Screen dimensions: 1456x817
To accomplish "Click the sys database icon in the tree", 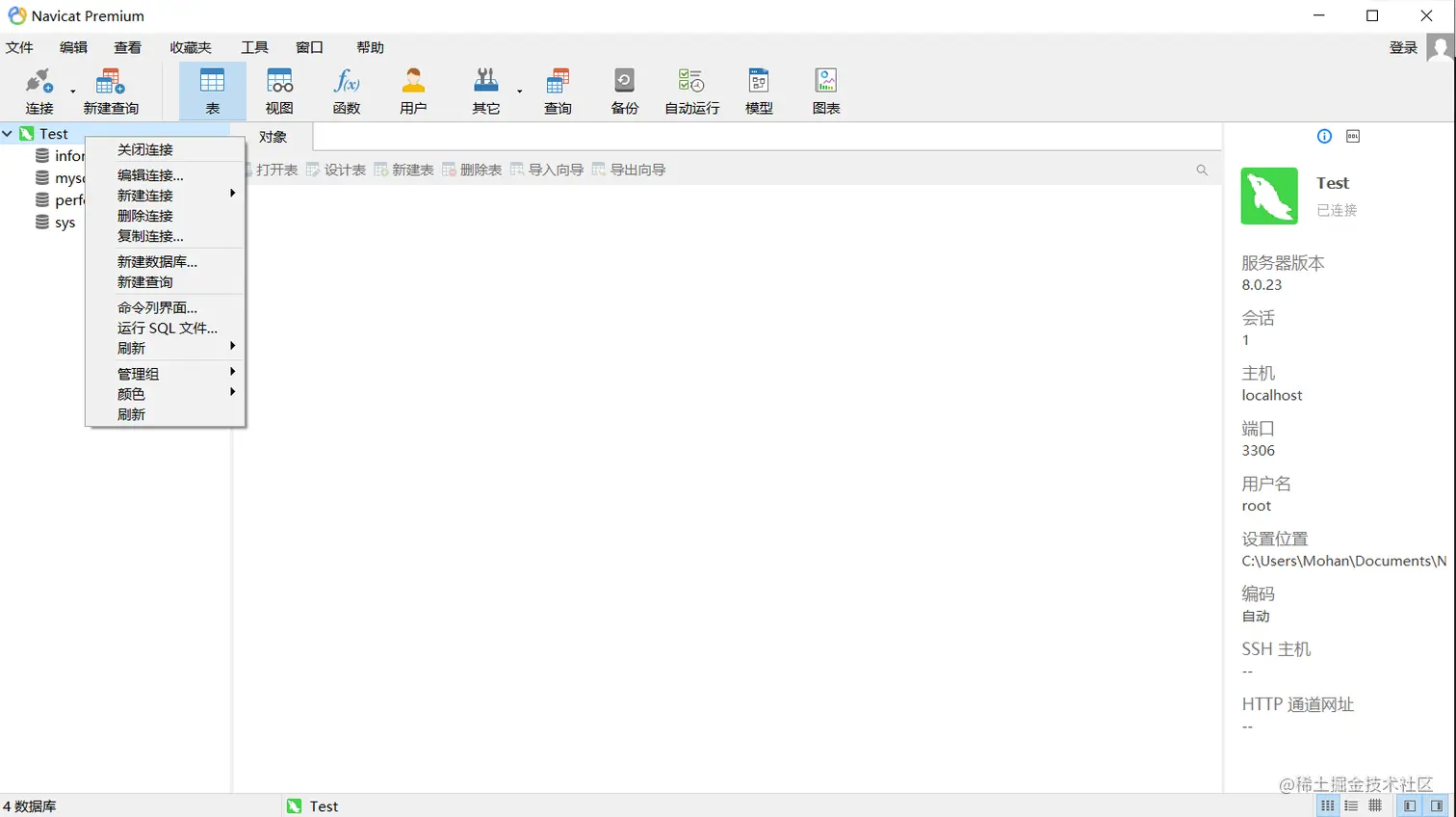I will [42, 223].
